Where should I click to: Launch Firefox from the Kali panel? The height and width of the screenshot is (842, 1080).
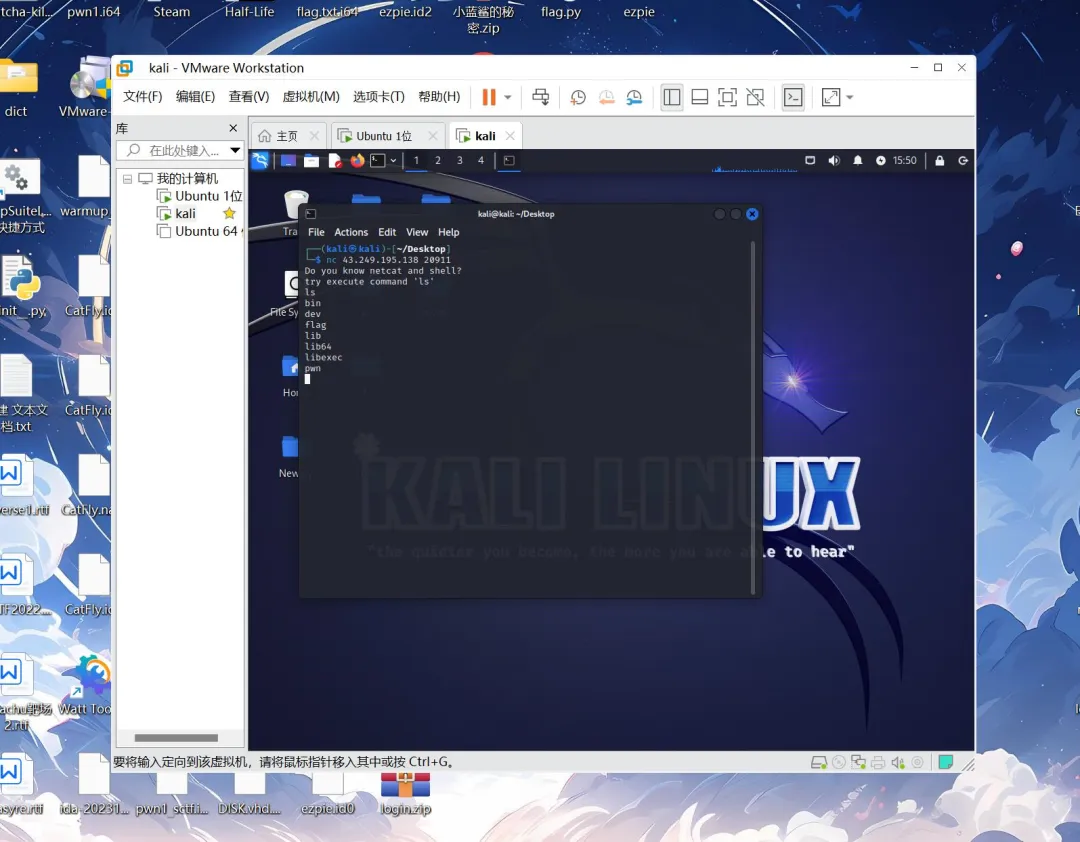(x=357, y=161)
